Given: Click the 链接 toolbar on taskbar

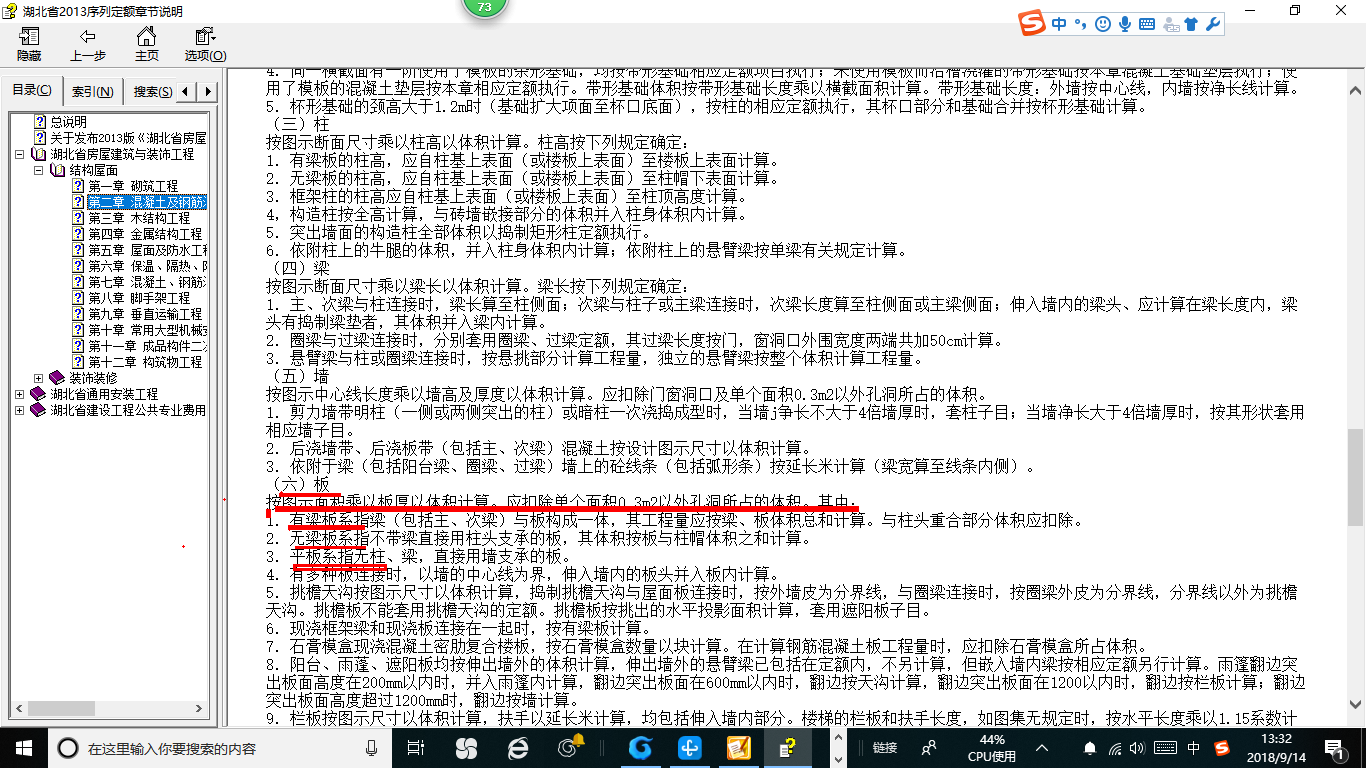Looking at the screenshot, I should pyautogui.click(x=885, y=748).
